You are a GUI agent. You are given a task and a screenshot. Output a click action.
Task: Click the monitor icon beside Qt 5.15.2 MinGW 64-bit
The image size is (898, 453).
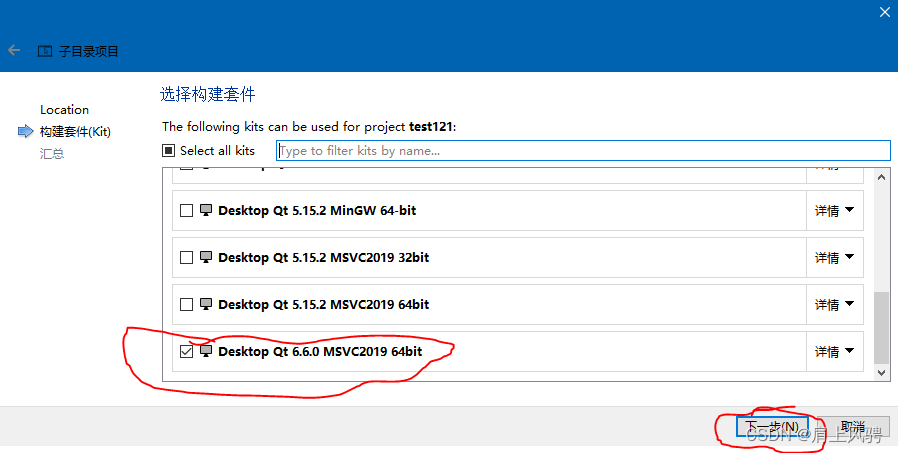click(x=206, y=210)
